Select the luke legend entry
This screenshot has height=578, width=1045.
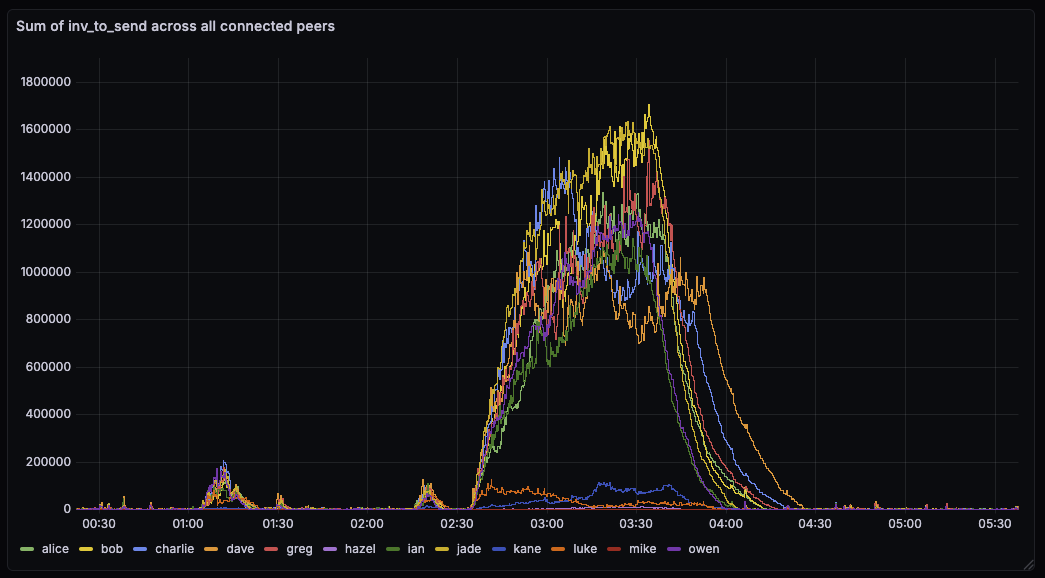click(x=585, y=549)
